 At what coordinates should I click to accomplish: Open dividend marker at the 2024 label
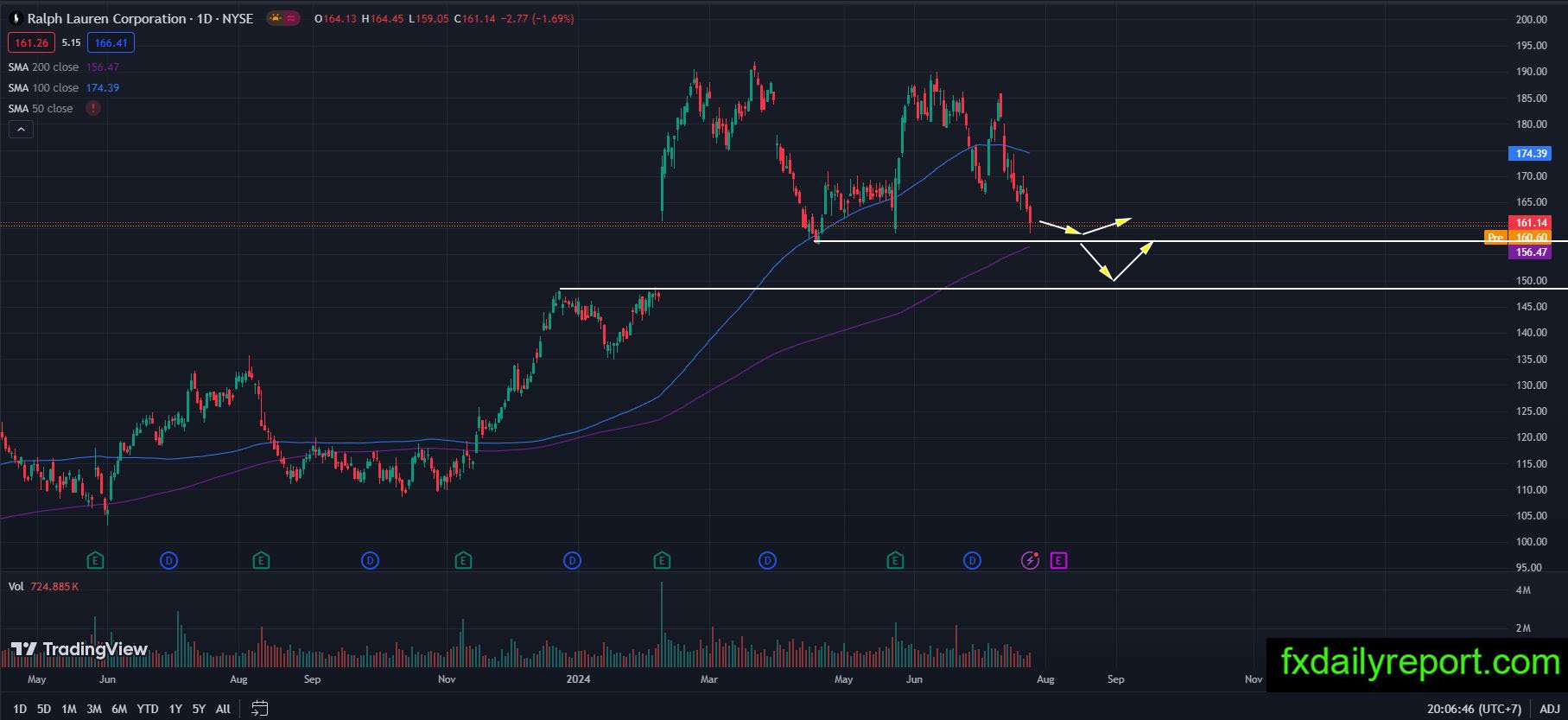[572, 561]
